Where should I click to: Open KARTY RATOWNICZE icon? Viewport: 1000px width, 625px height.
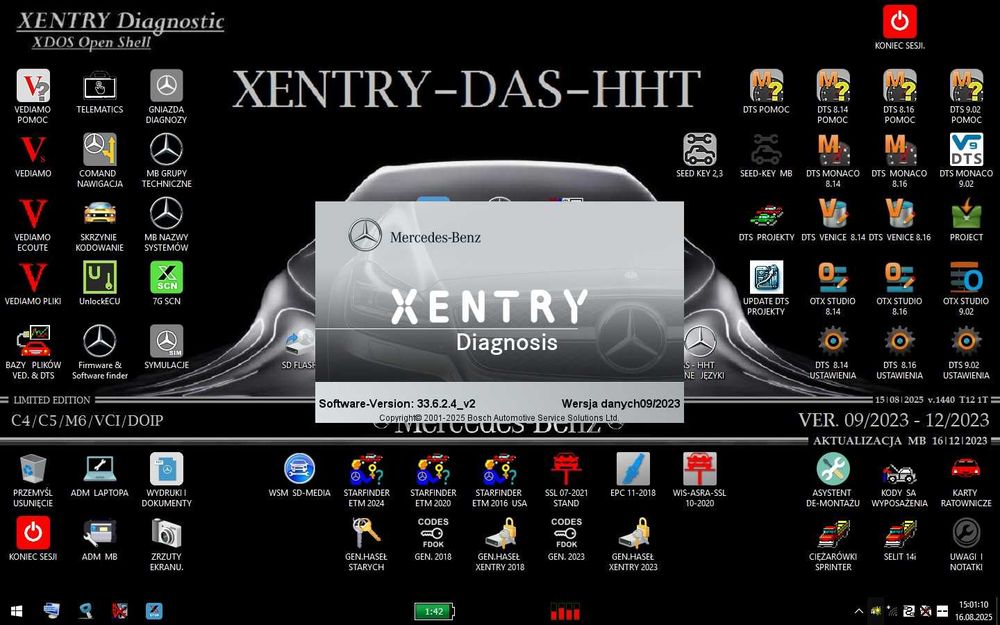[x=966, y=469]
